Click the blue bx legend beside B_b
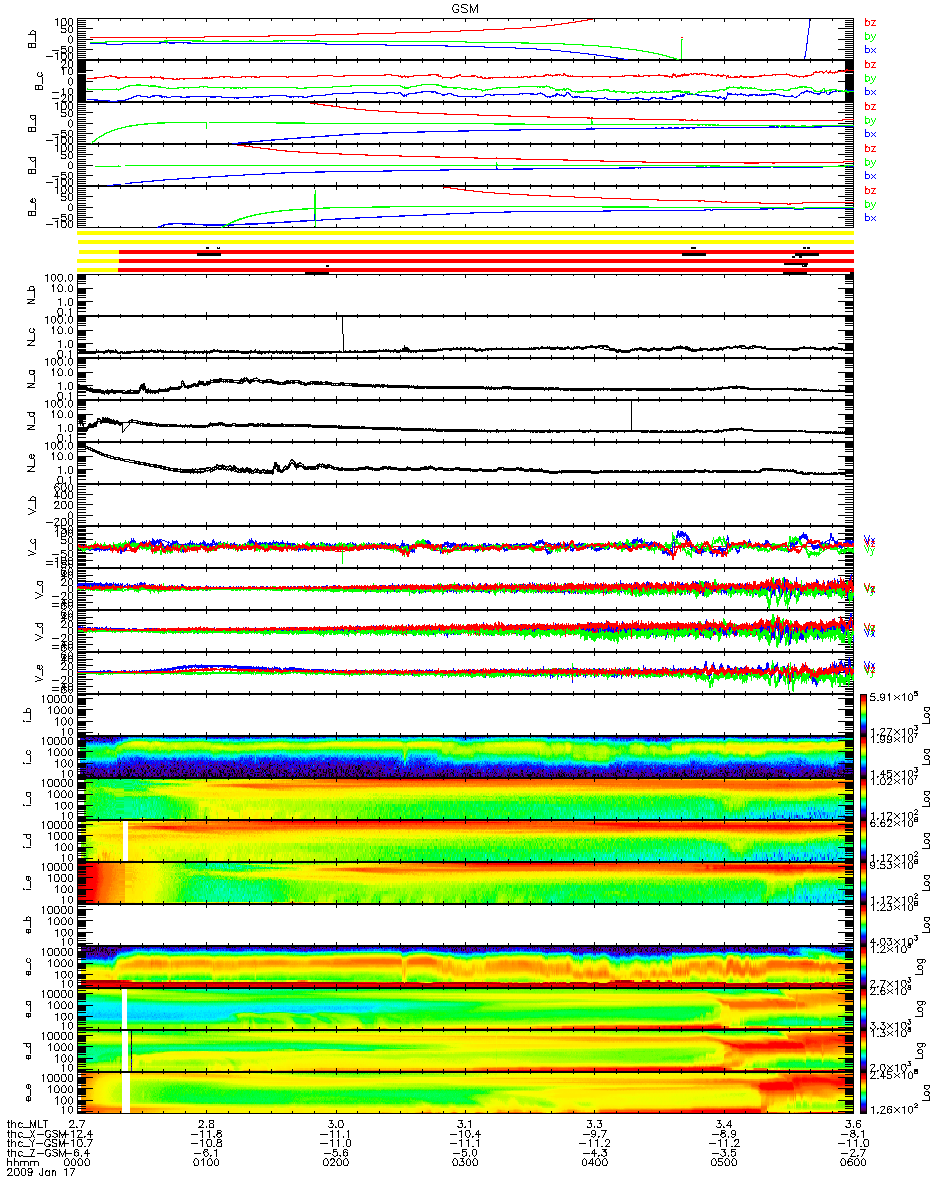The height and width of the screenshot is (1200, 930). (x=869, y=49)
